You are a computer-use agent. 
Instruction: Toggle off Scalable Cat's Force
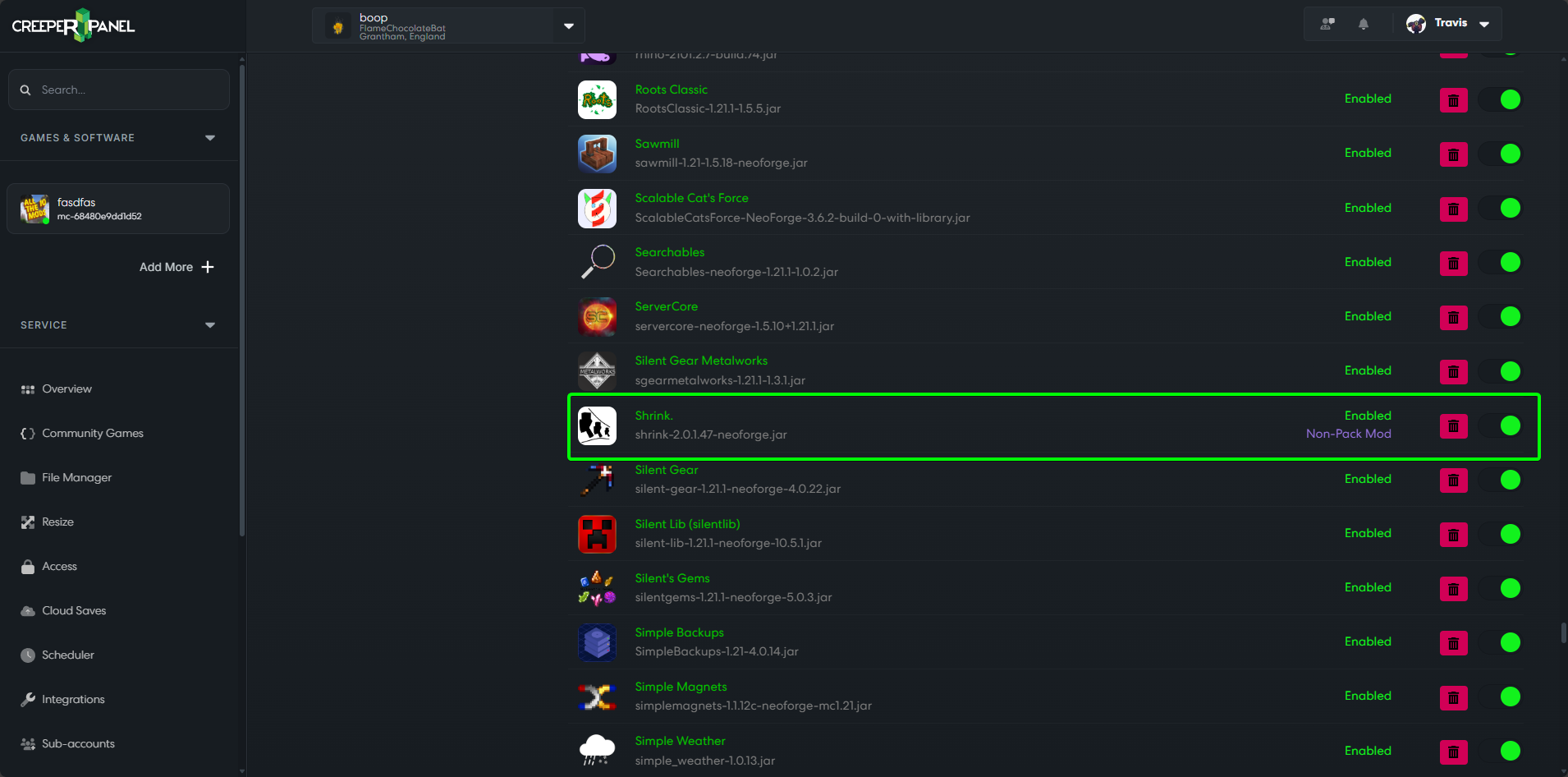tap(1500, 208)
